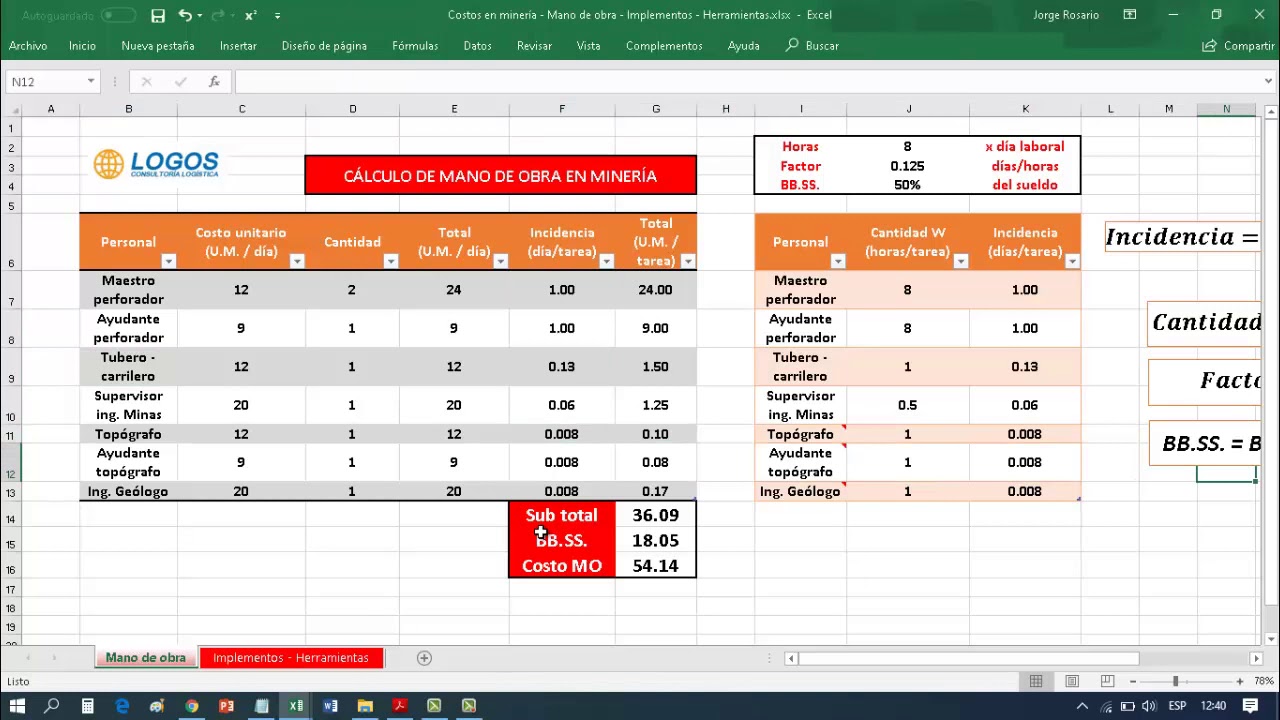Expand the formula bar
Viewport: 1280px width, 720px height.
(1269, 82)
